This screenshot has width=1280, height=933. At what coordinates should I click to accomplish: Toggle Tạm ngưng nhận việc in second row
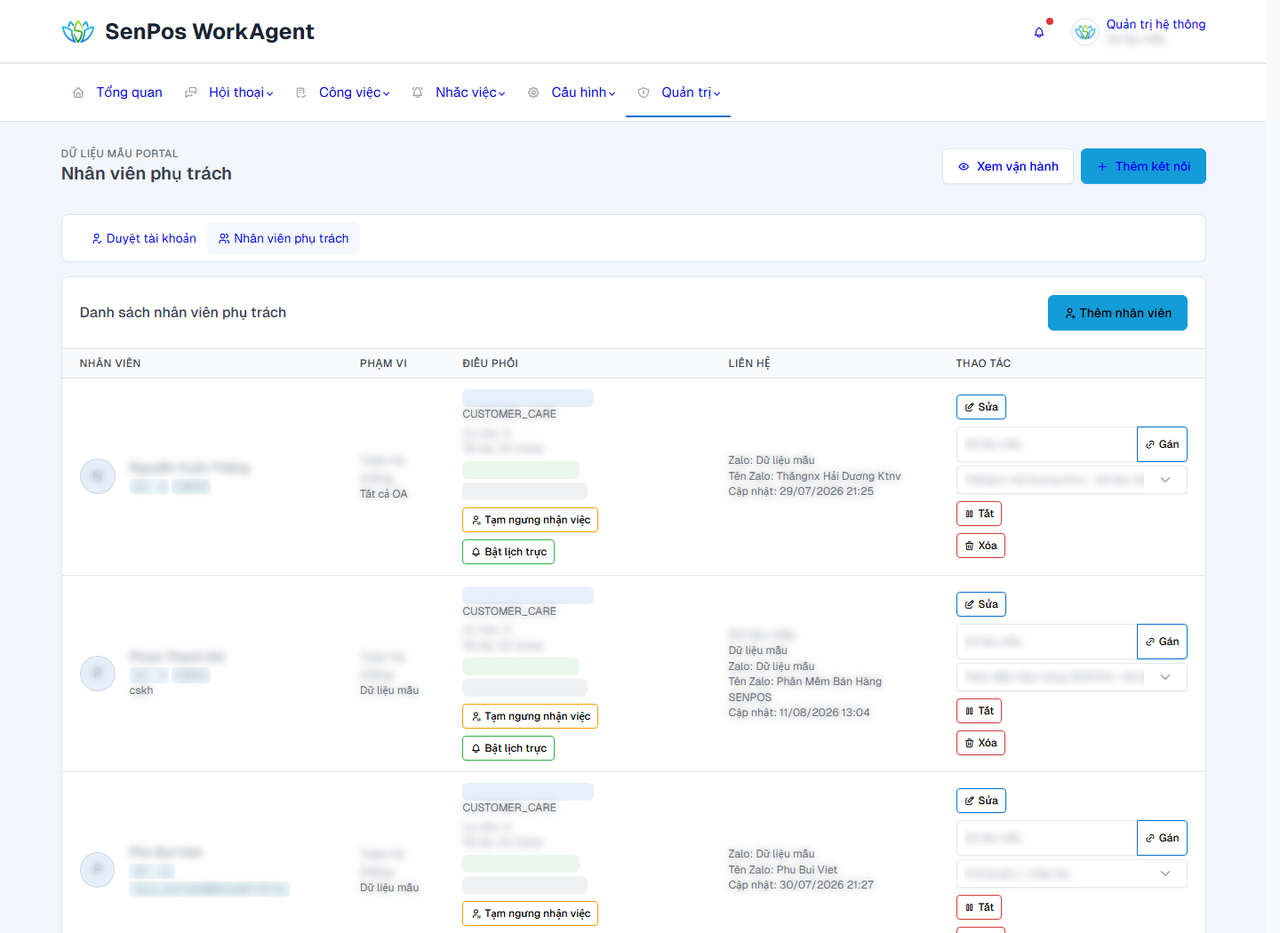(530, 716)
